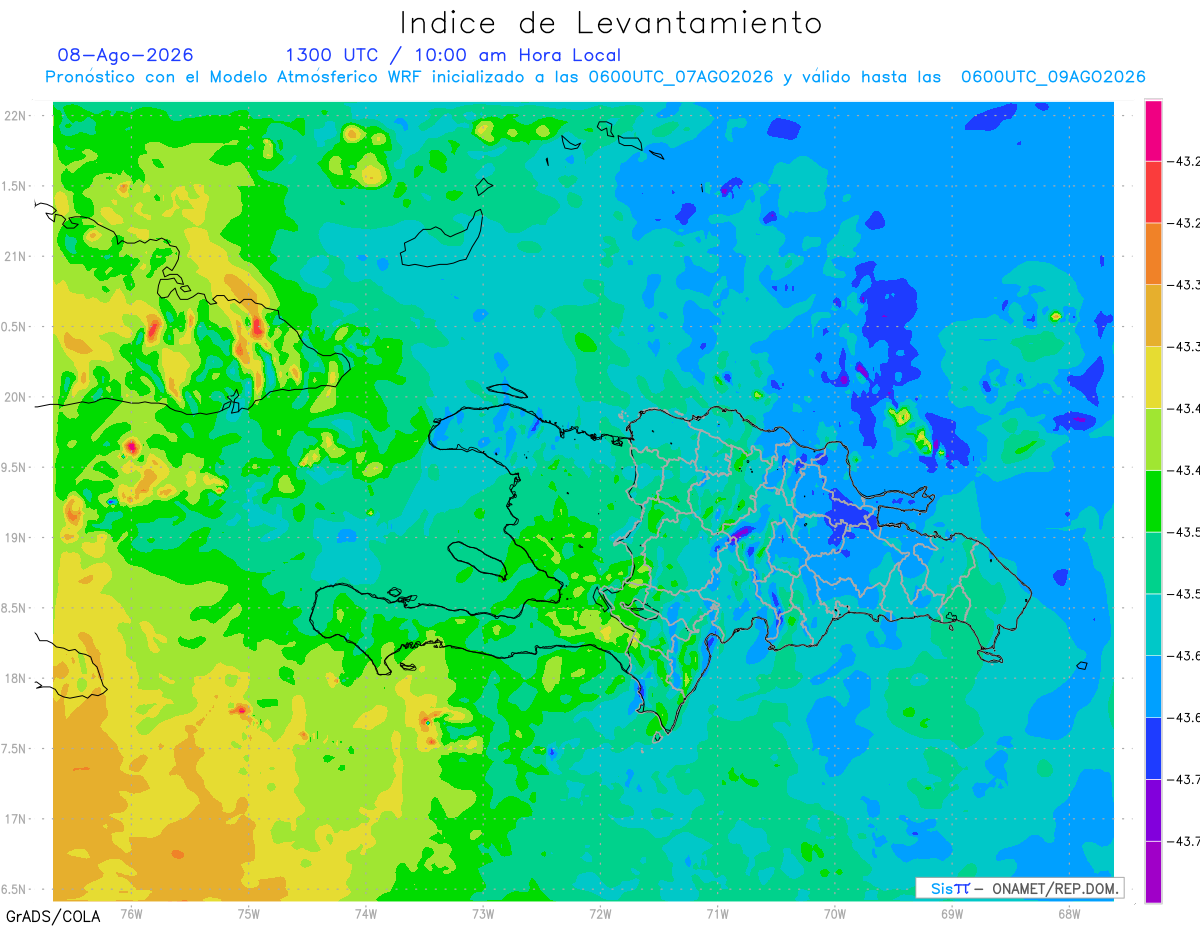Click the 74W longitude label
This screenshot has width=1200, height=927.
(365, 913)
